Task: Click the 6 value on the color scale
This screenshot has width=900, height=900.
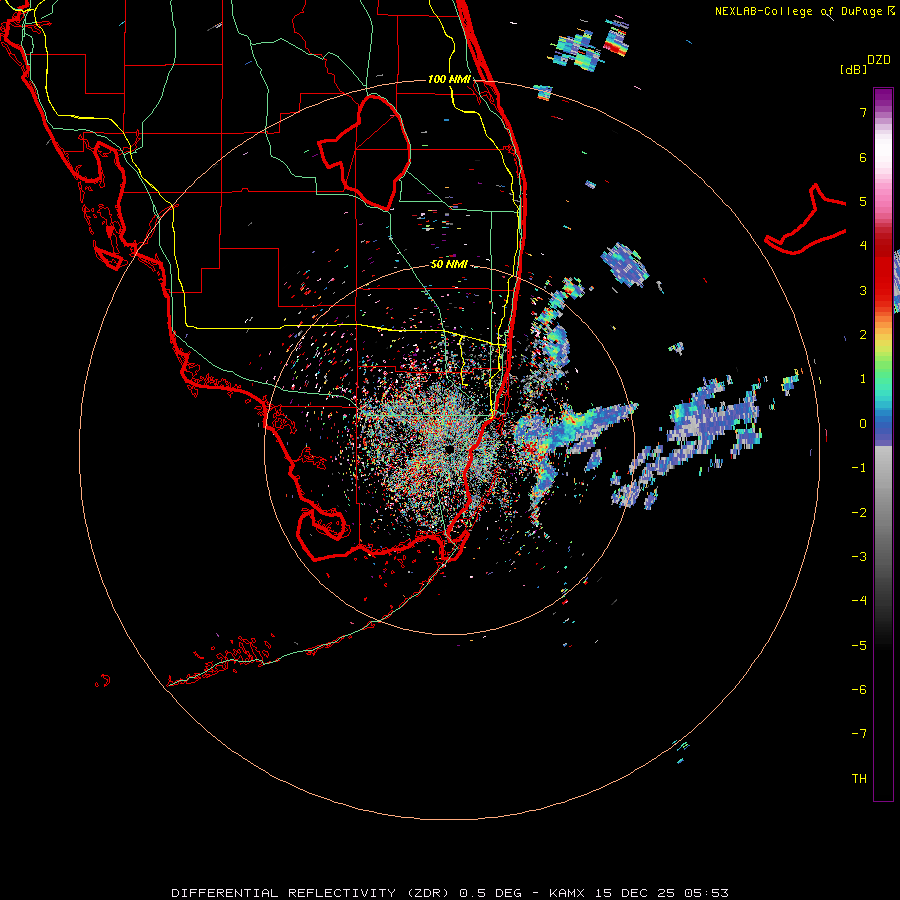Action: (863, 157)
